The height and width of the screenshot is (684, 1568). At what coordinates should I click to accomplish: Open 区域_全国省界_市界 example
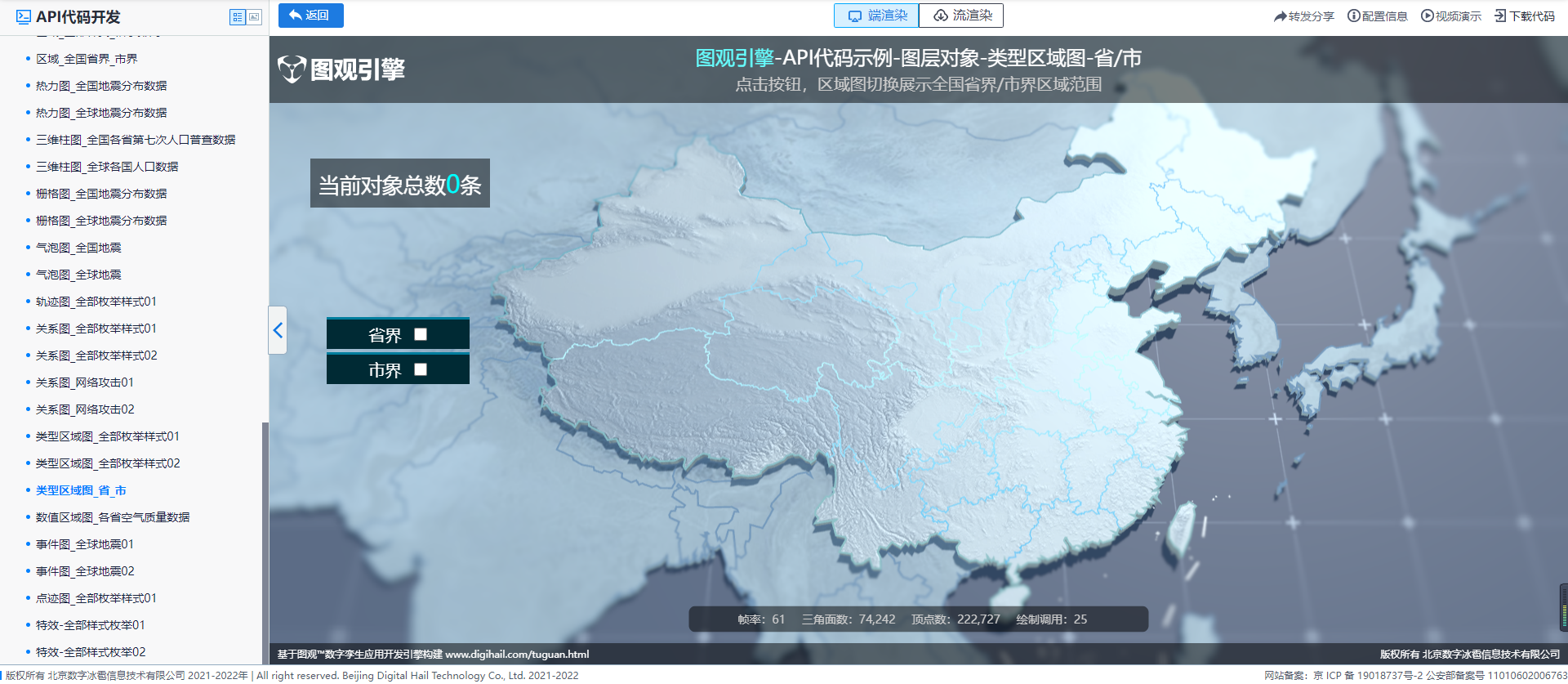pyautogui.click(x=87, y=59)
